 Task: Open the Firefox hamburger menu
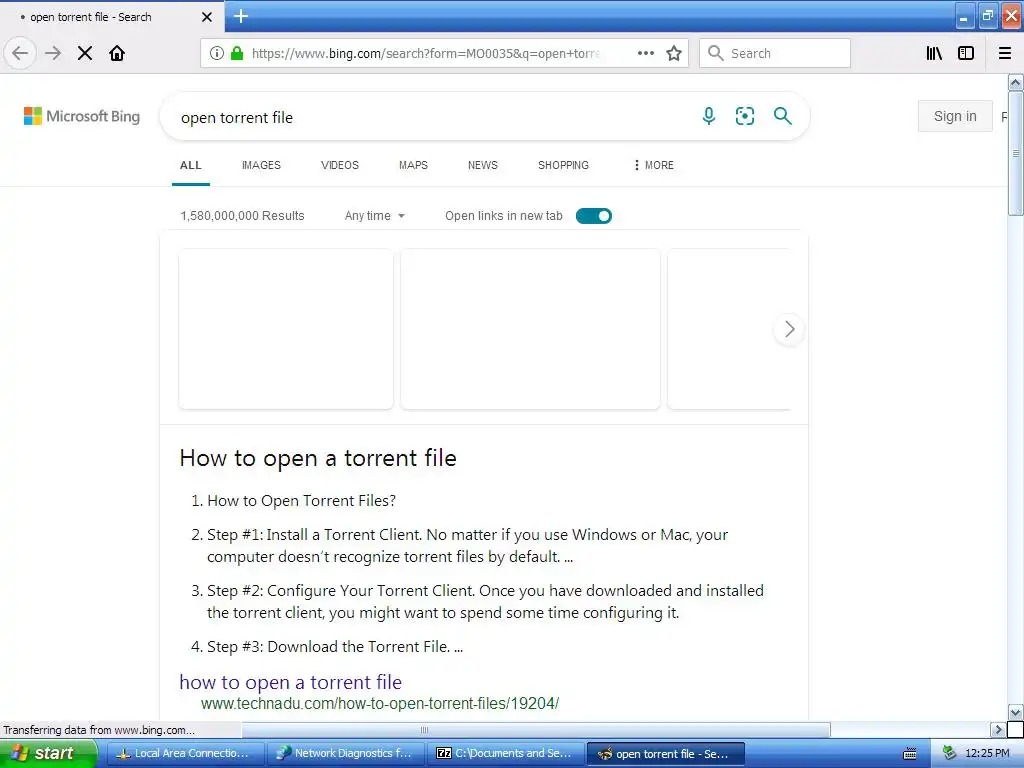pos(1005,53)
